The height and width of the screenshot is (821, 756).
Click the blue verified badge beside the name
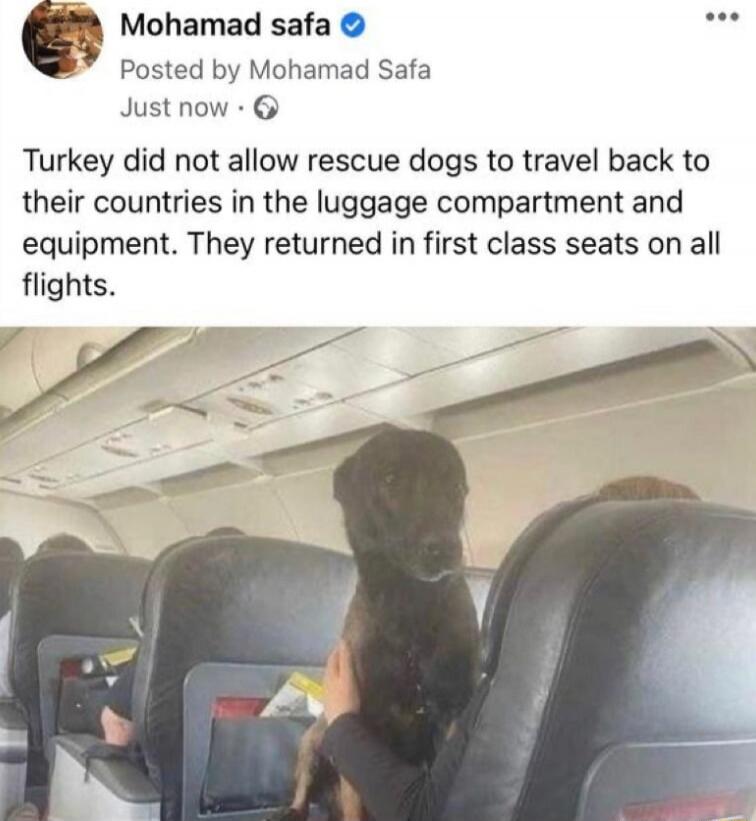[x=353, y=26]
